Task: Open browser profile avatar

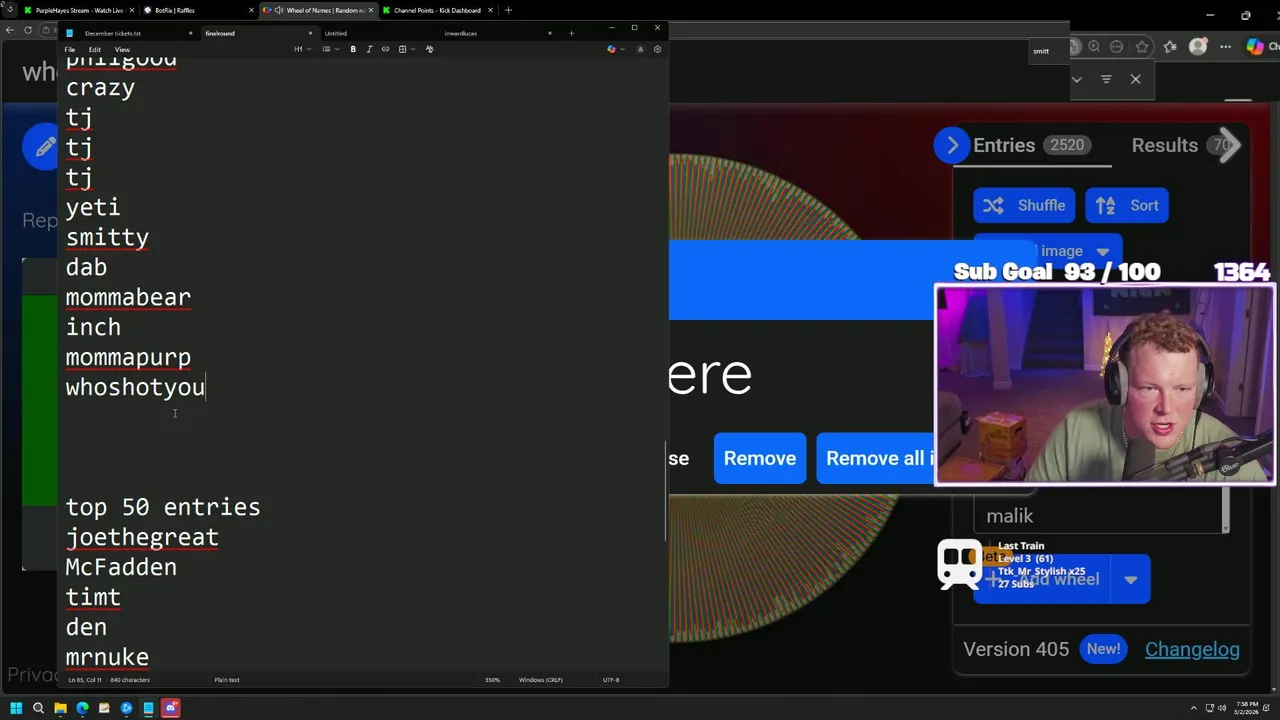Action: coord(1198,47)
